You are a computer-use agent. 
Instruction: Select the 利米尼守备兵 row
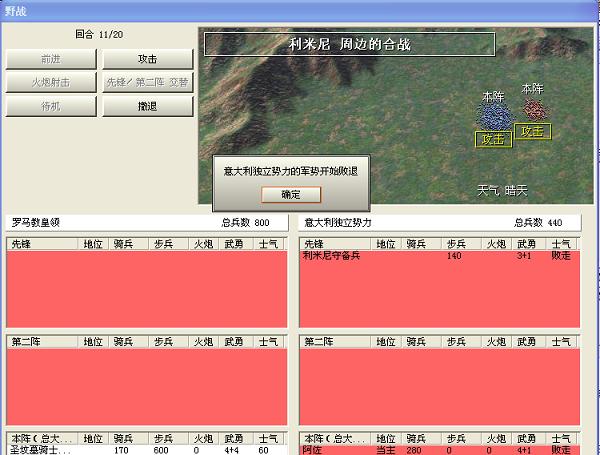[x=440, y=256]
